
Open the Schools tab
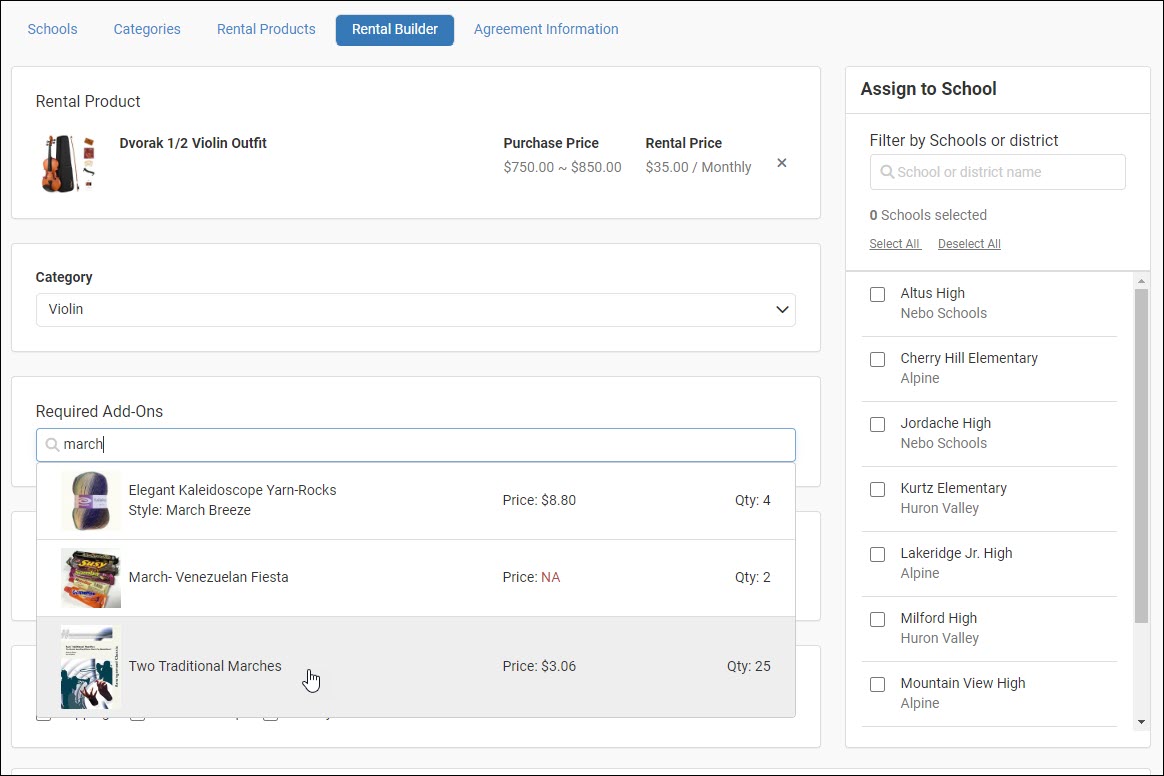click(x=52, y=29)
